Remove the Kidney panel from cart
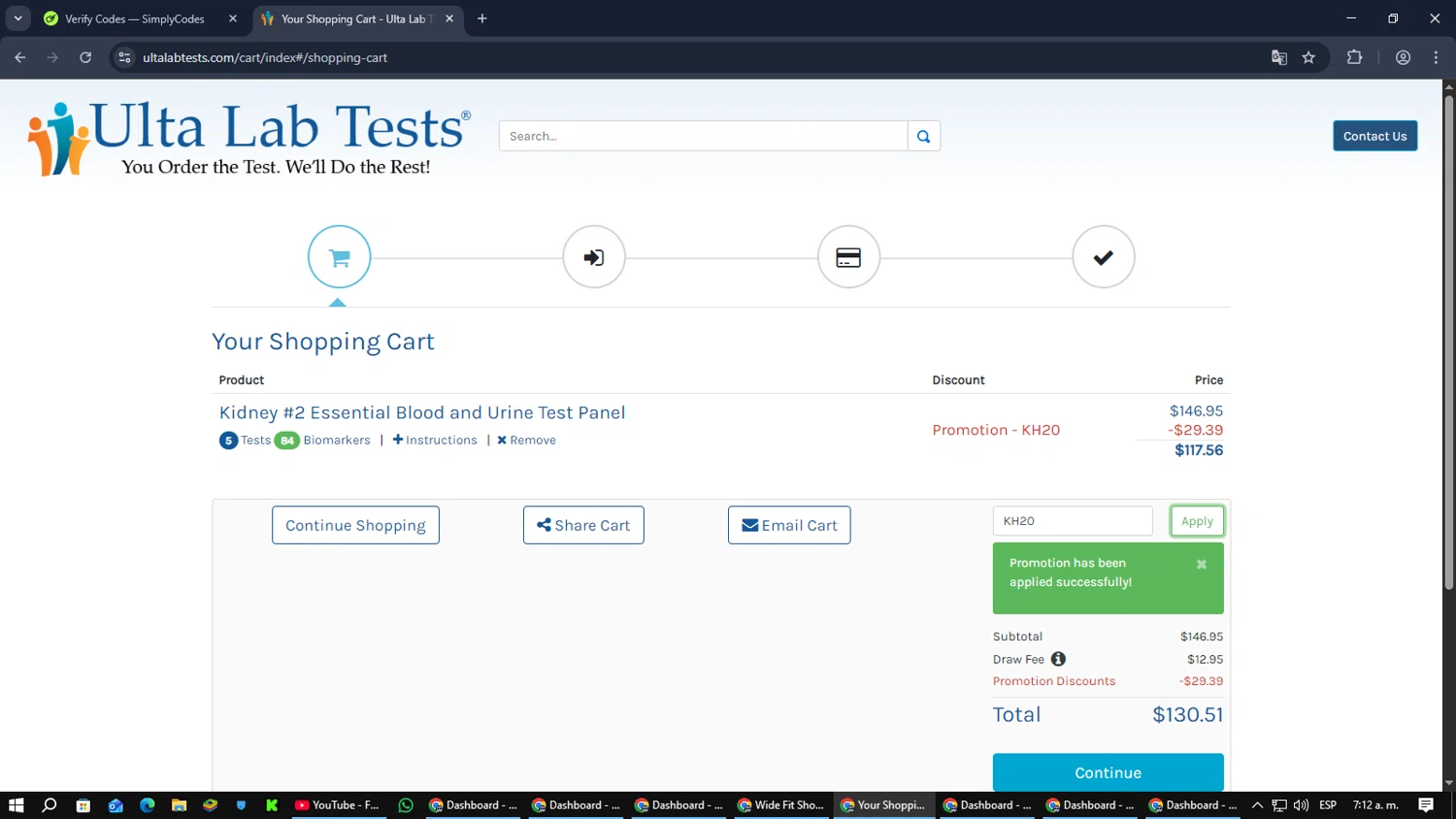 coord(526,440)
